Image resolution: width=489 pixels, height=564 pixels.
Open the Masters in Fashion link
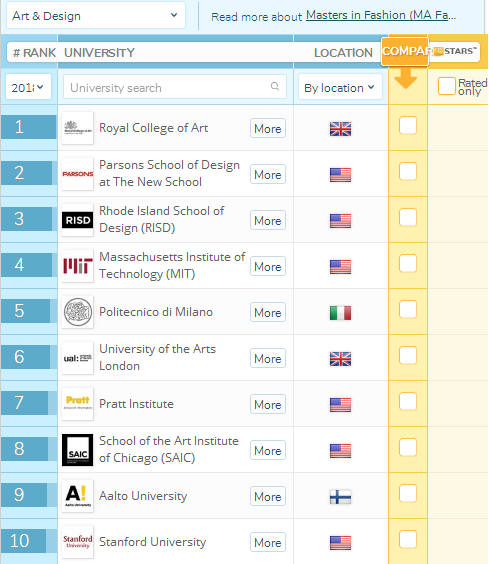381,15
